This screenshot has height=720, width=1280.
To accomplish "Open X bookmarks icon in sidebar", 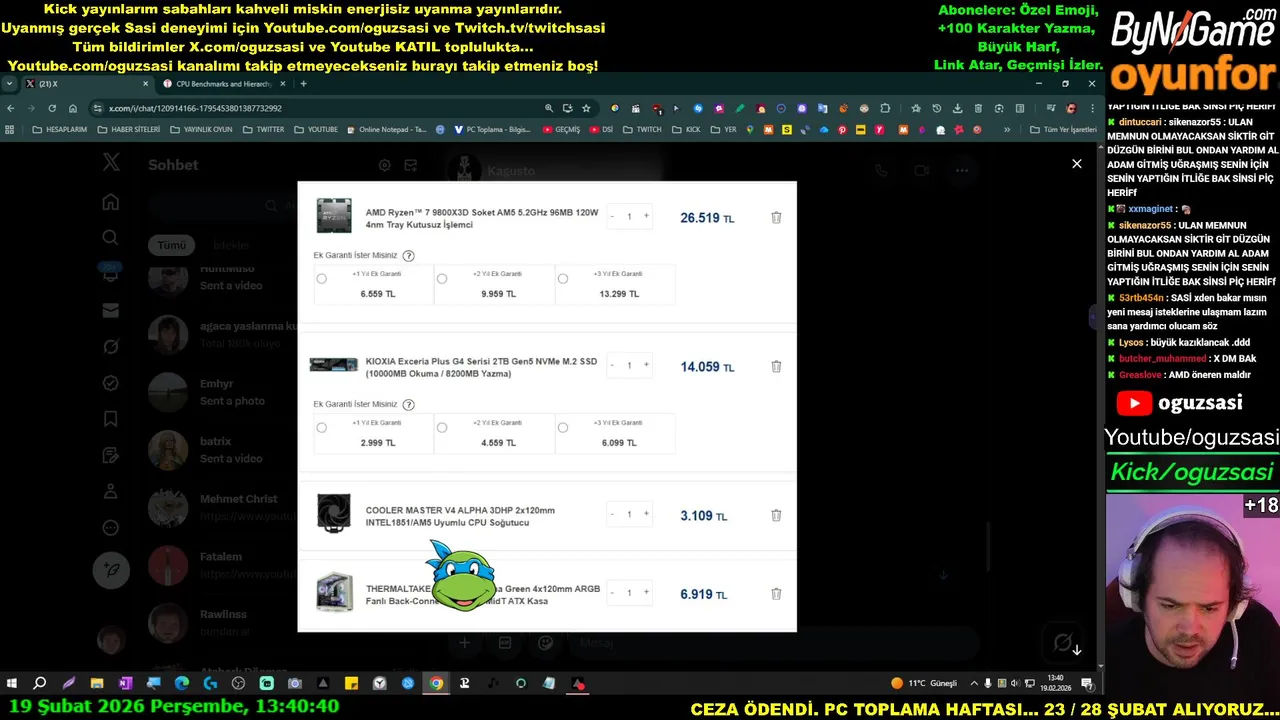I will pos(111,419).
